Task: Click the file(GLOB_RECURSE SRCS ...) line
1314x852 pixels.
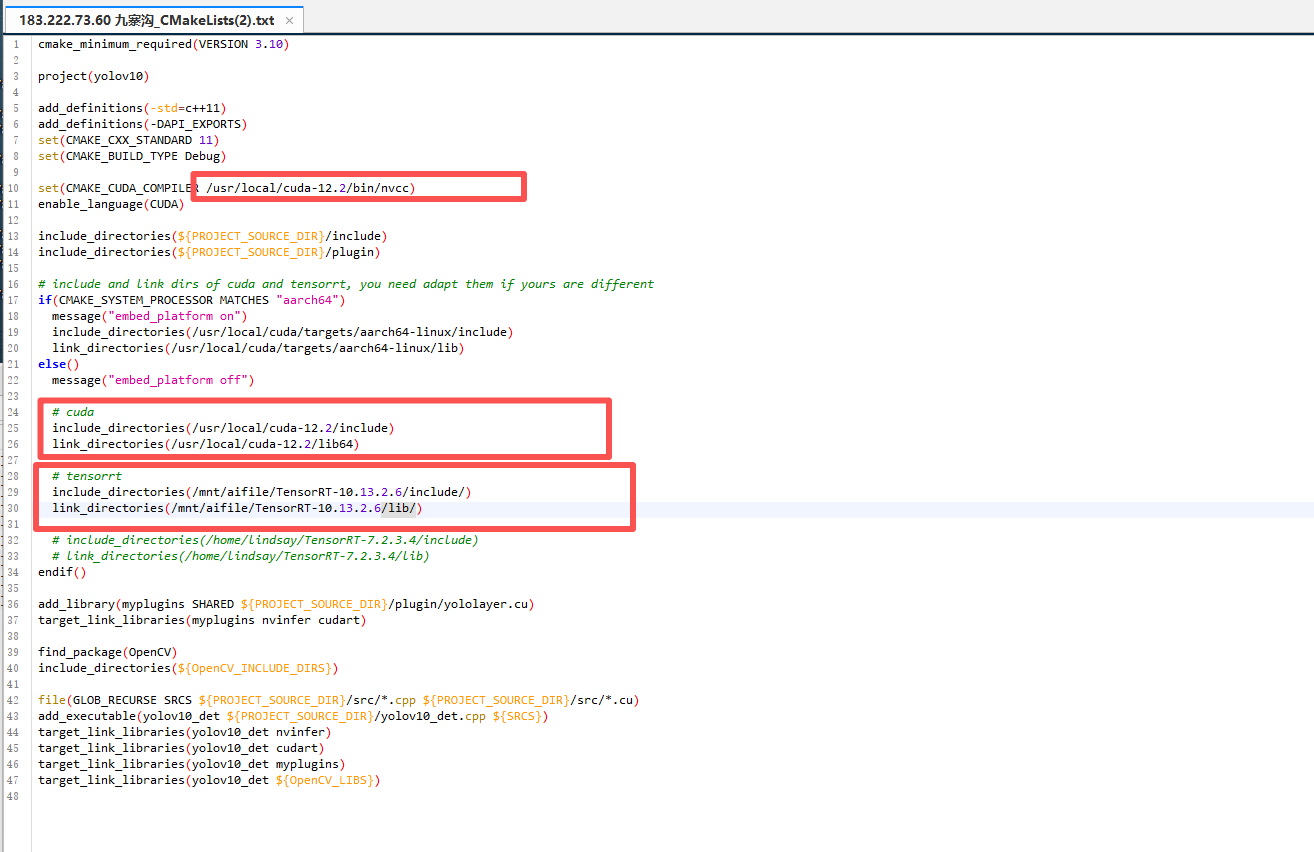Action: point(338,700)
